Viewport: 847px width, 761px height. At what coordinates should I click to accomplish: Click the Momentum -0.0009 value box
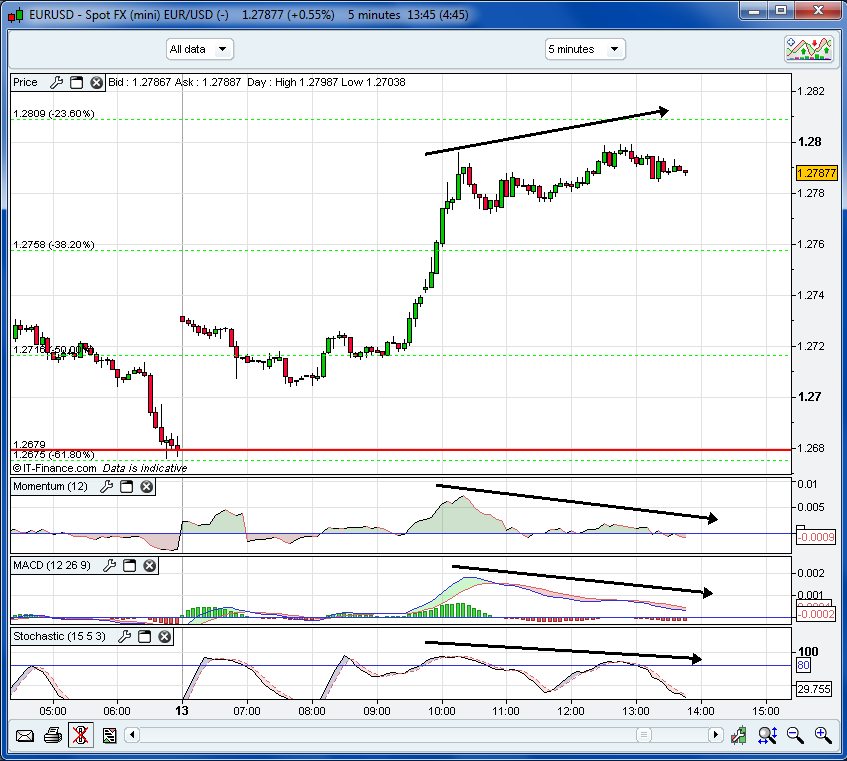tap(816, 537)
